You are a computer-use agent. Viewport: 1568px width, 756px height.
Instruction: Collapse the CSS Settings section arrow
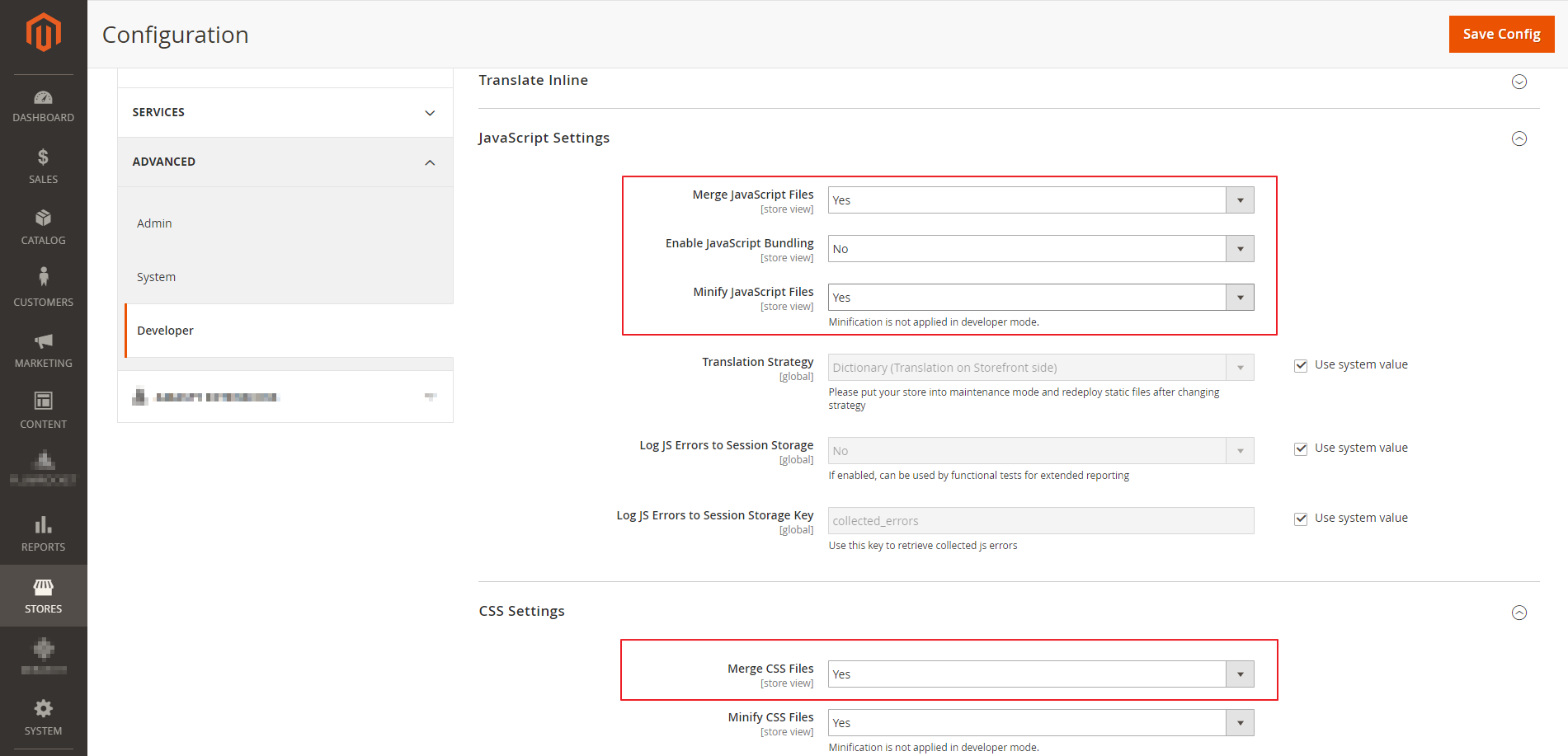1519,613
